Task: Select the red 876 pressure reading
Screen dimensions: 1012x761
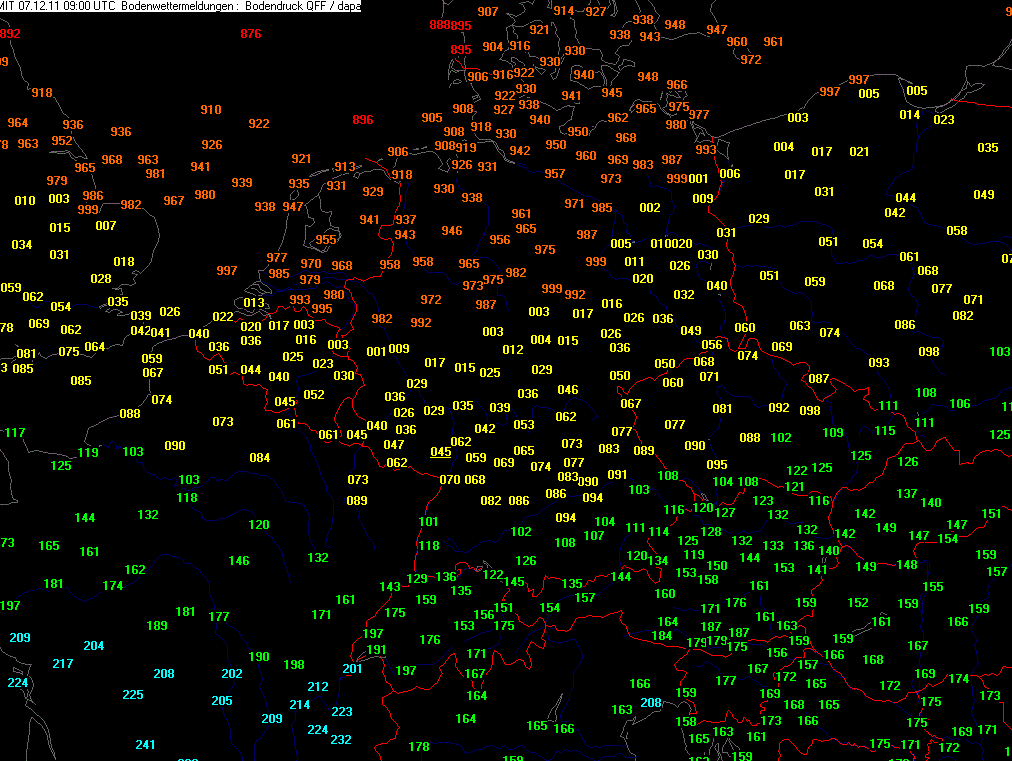Action: pyautogui.click(x=251, y=34)
